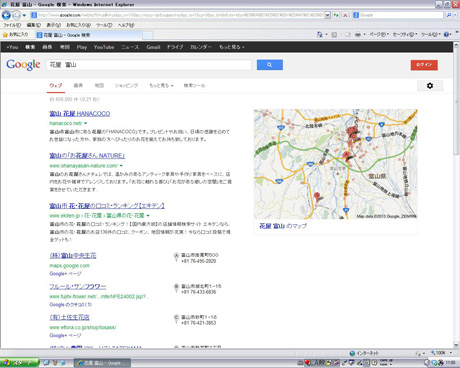Open the お気に入り(A) menu in menu bar
The width and height of the screenshot is (460, 368).
[78, 25]
